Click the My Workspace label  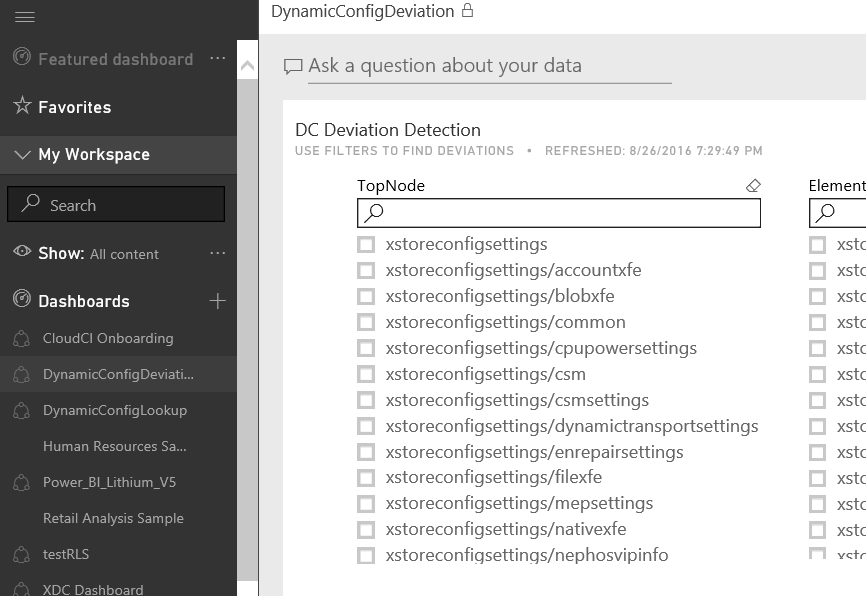(94, 154)
